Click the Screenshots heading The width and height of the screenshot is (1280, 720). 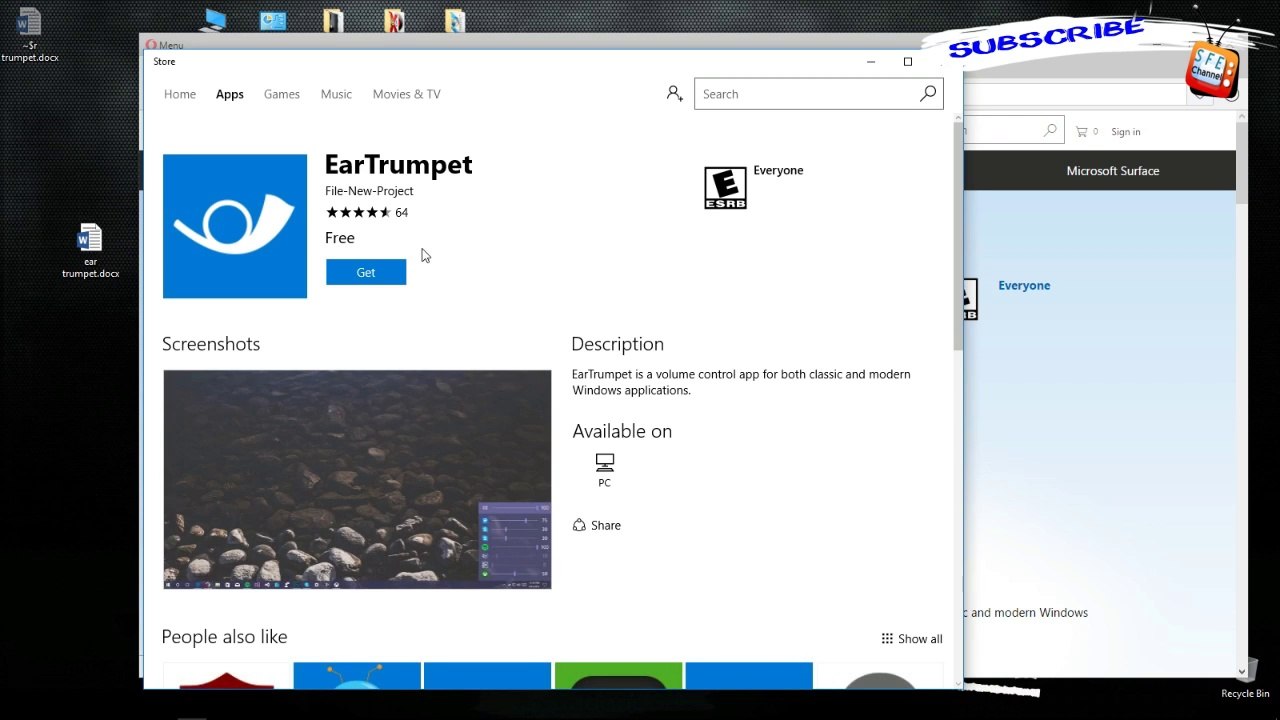pos(211,344)
